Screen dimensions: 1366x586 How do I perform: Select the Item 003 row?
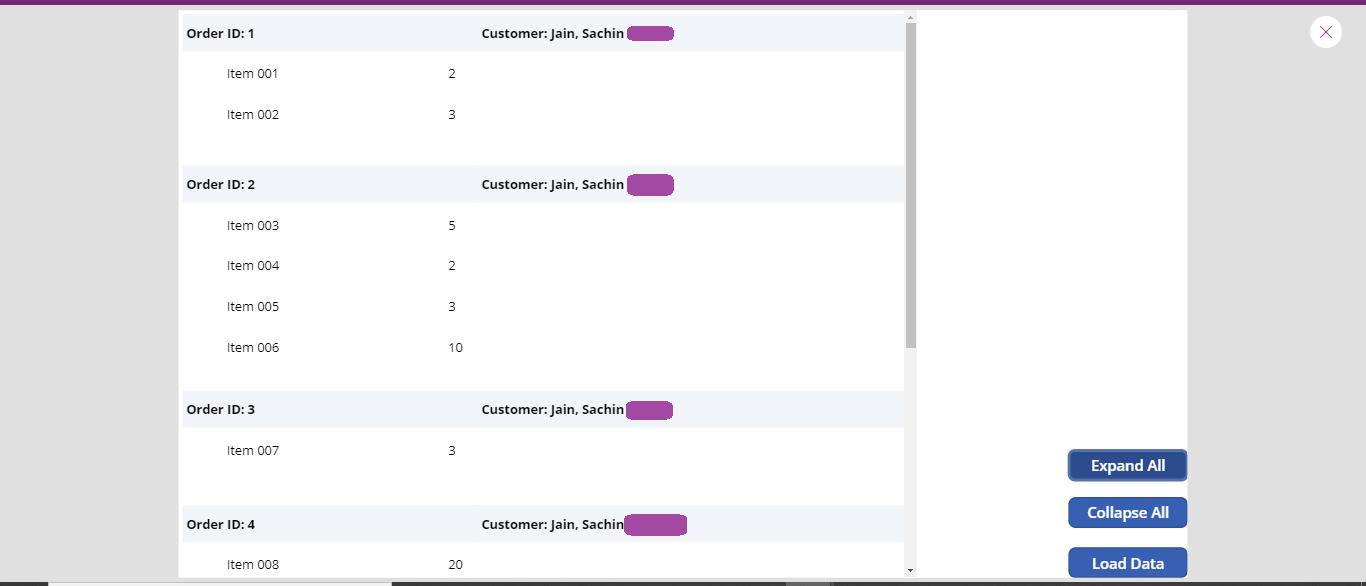[x=252, y=225]
